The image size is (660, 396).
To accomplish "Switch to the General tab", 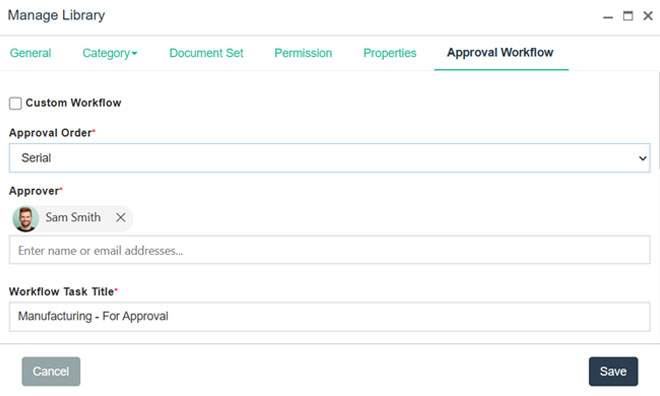I will [30, 53].
